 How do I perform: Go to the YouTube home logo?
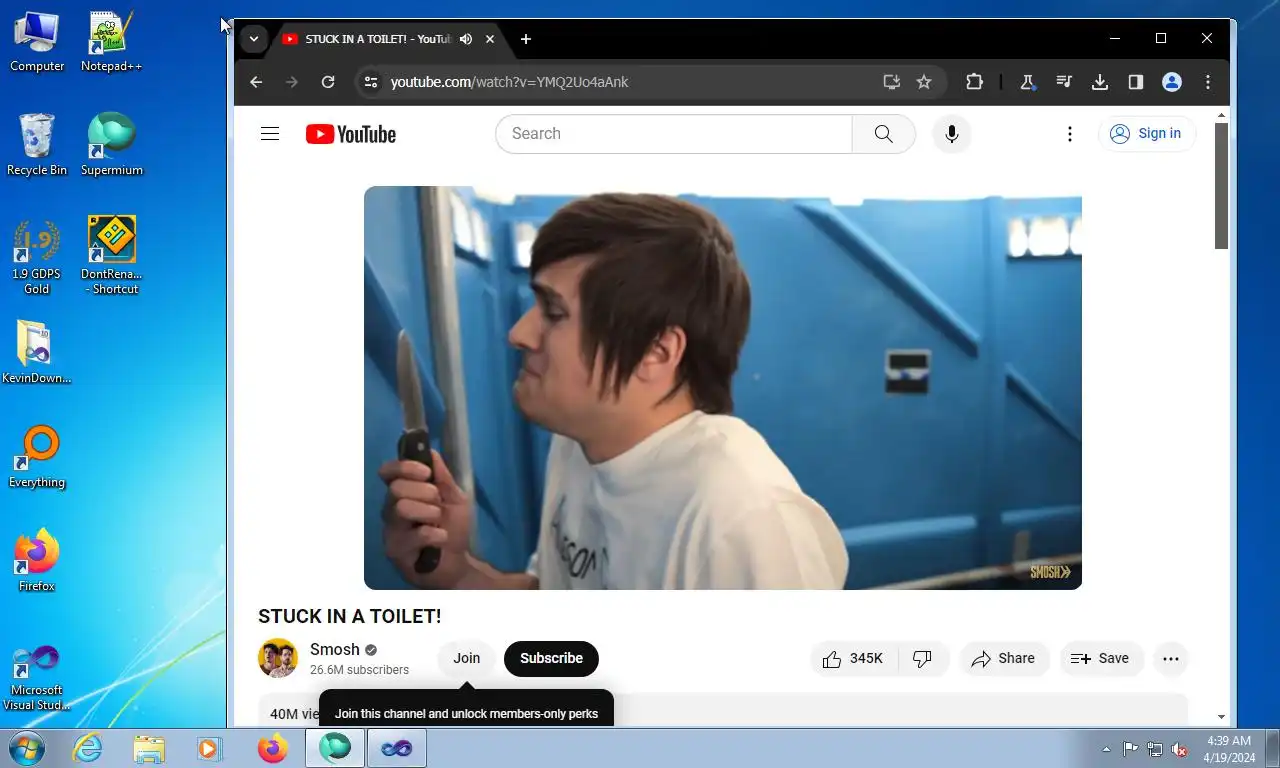(351, 134)
